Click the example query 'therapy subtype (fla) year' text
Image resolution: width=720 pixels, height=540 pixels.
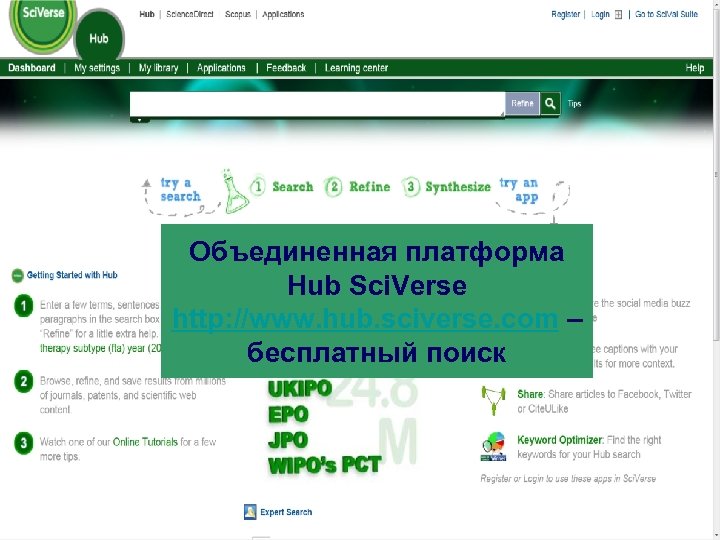pyautogui.click(x=101, y=349)
